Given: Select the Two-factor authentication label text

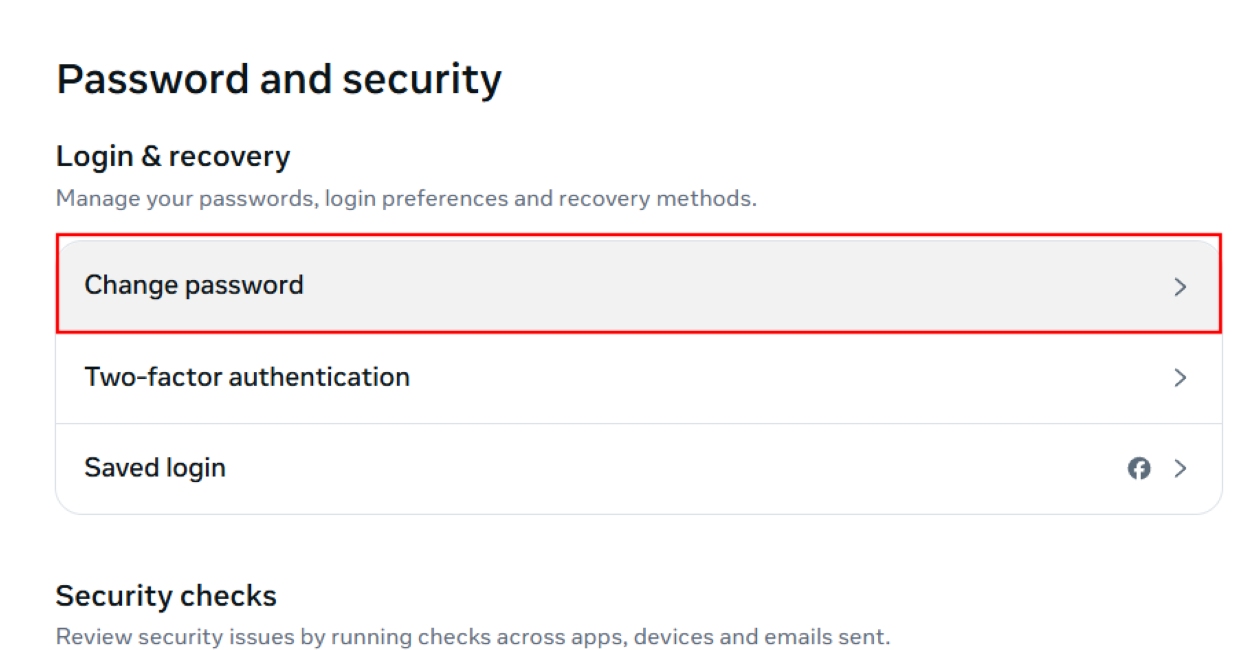Looking at the screenshot, I should click(247, 377).
